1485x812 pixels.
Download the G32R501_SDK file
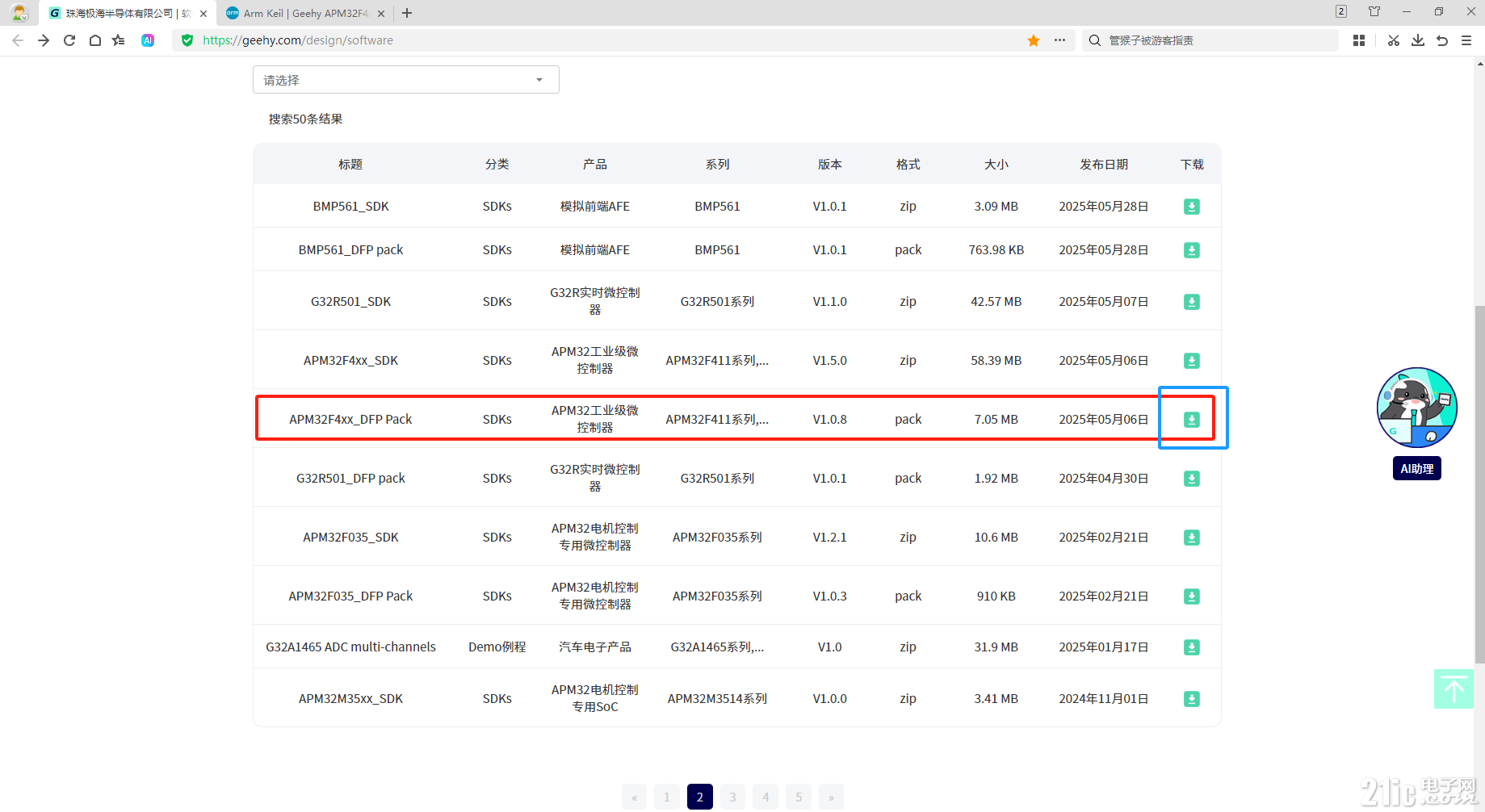pos(1191,302)
